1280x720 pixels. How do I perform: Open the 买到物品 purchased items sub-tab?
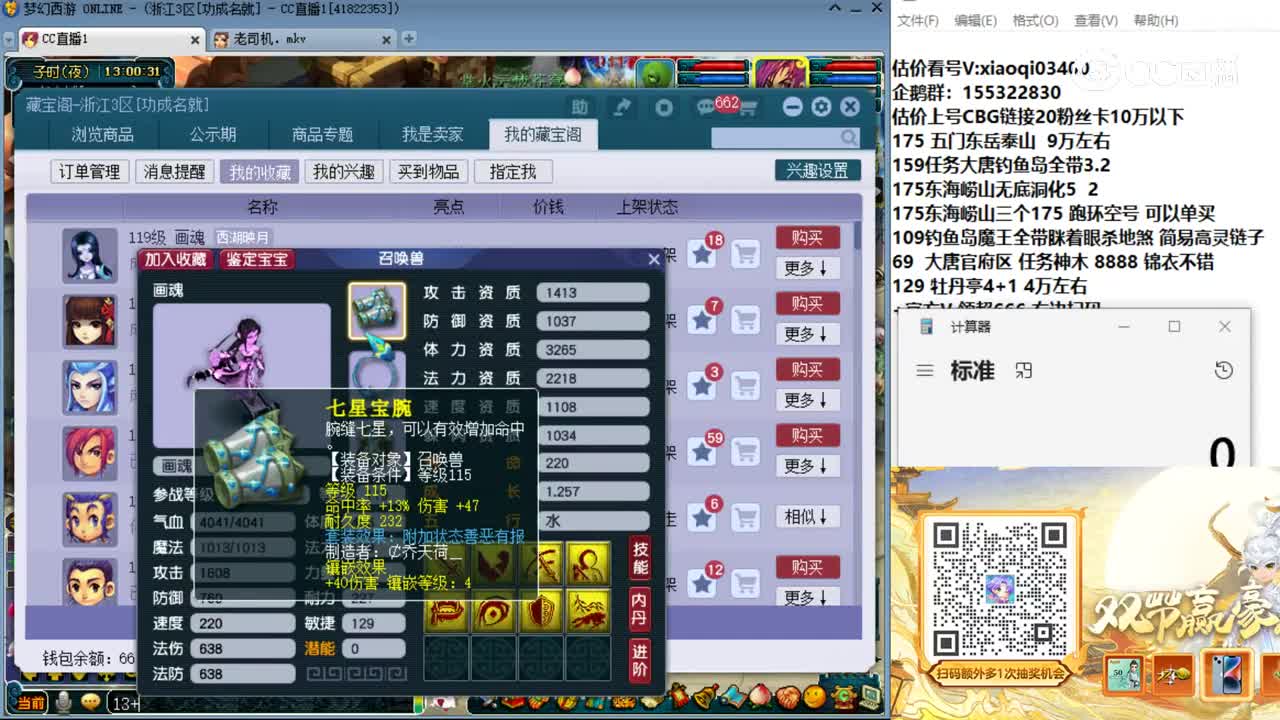click(428, 172)
